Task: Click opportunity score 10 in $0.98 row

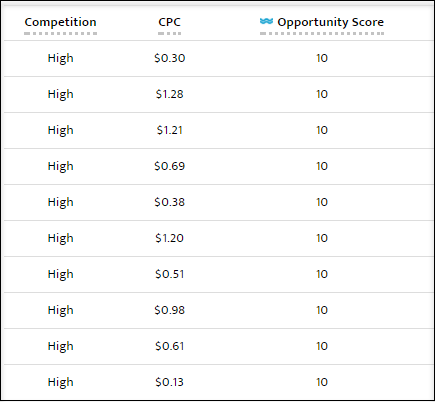Action: click(x=322, y=310)
